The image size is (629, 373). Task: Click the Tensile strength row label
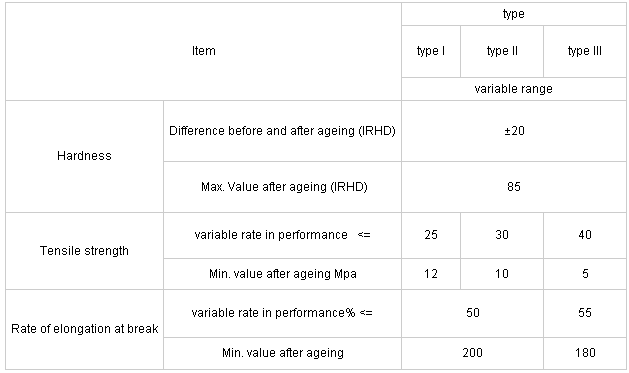(84, 251)
